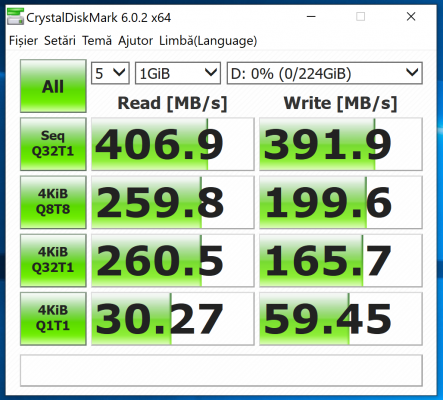The width and height of the screenshot is (443, 400).
Task: Open the Ajutor menu
Action: coord(135,41)
